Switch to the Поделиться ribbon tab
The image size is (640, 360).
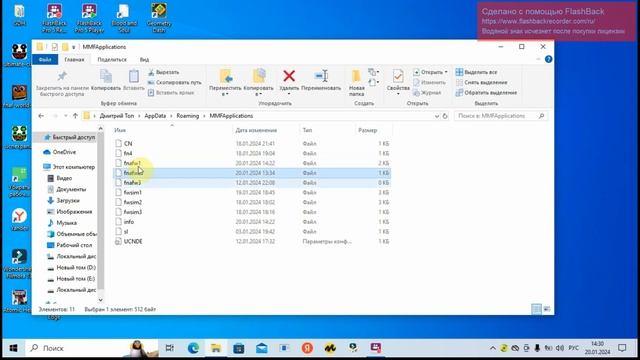pyautogui.click(x=112, y=60)
